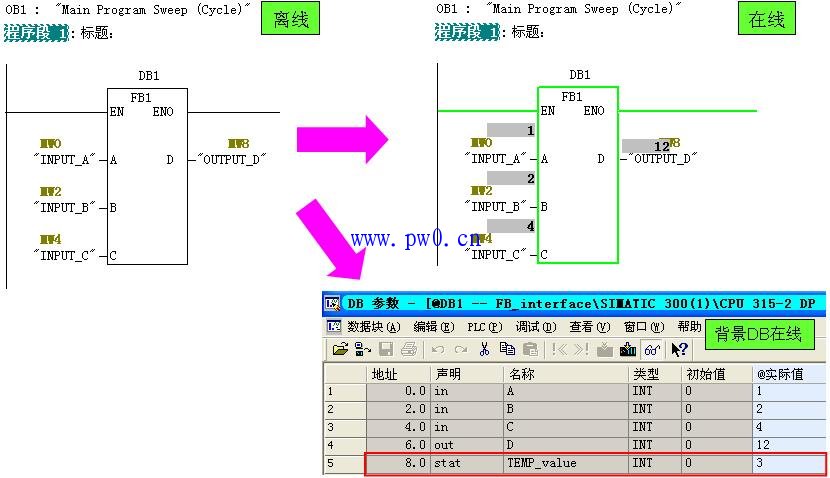The image size is (830, 478).
Task: Click the Save diskette toolbar icon
Action: (x=383, y=349)
